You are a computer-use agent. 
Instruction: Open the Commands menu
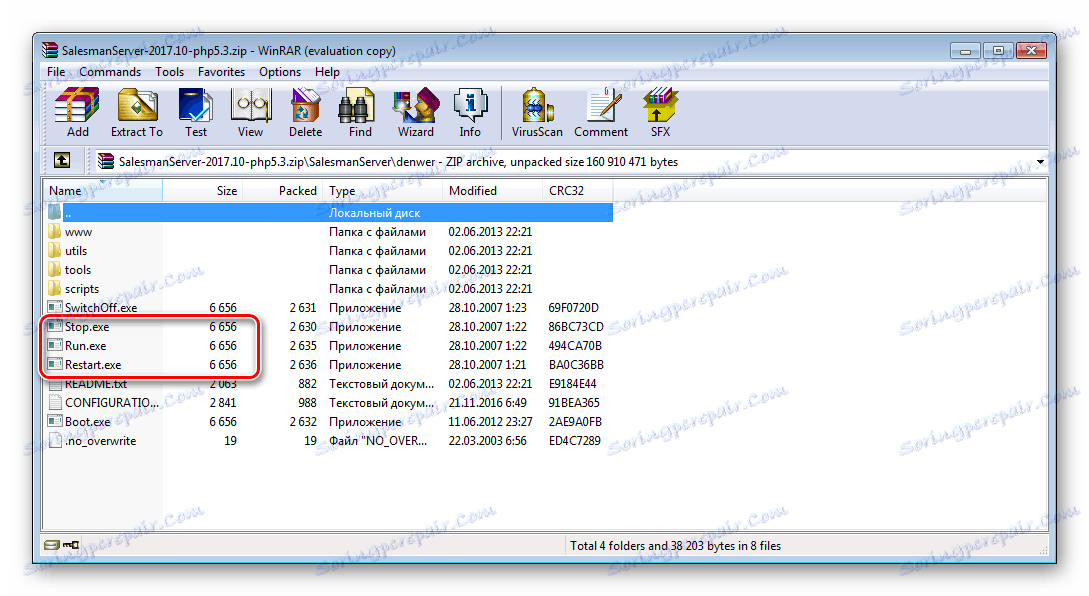[x=110, y=72]
